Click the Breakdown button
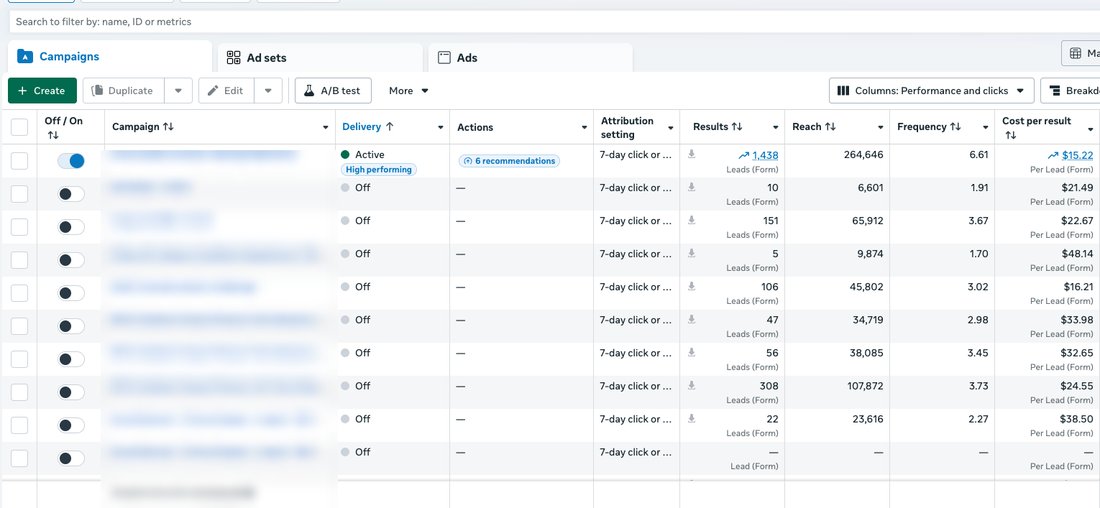1100x508 pixels. [x=1071, y=91]
